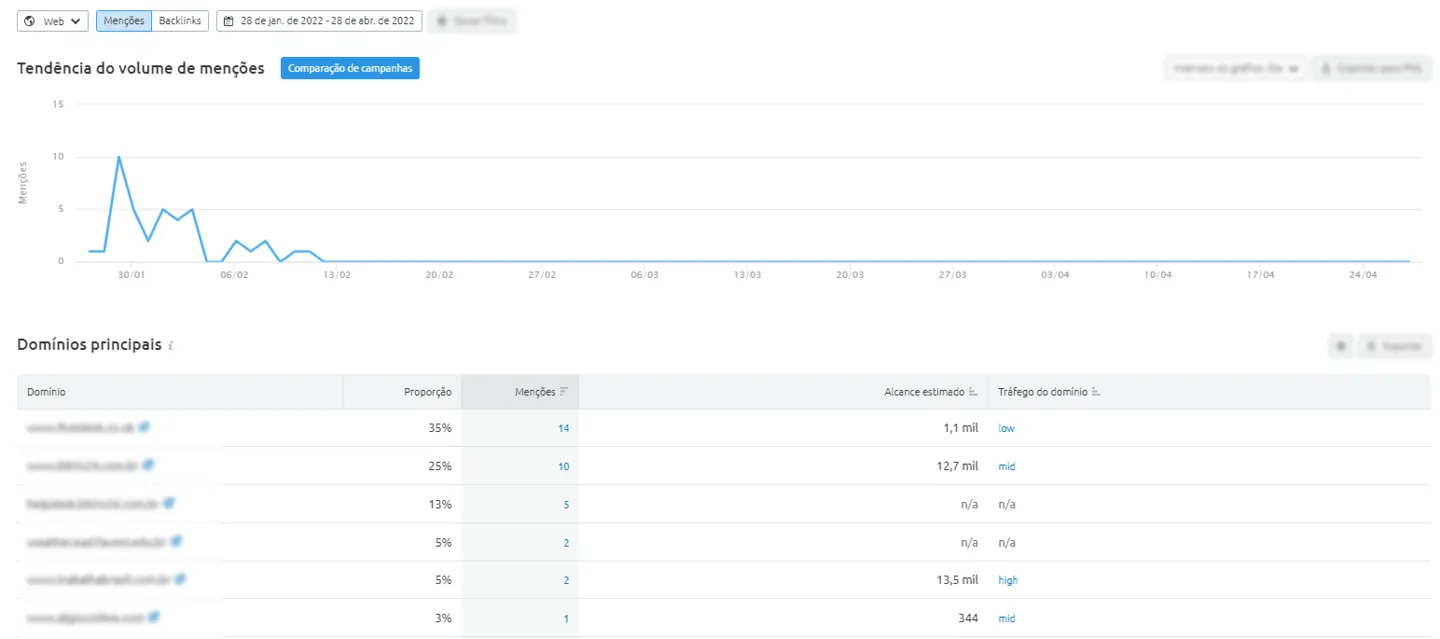Open the 10 mentions link

pos(563,466)
